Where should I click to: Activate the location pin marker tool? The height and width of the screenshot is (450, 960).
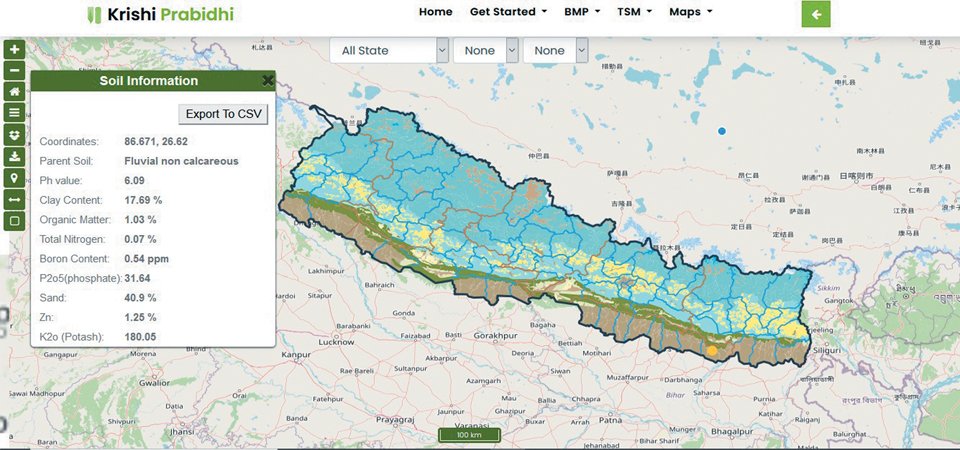14,177
